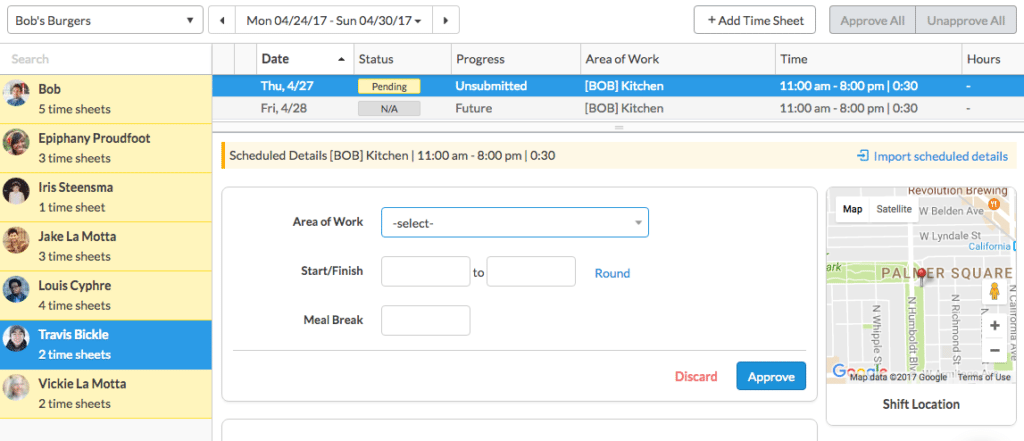Click the Round link

[x=612, y=273]
